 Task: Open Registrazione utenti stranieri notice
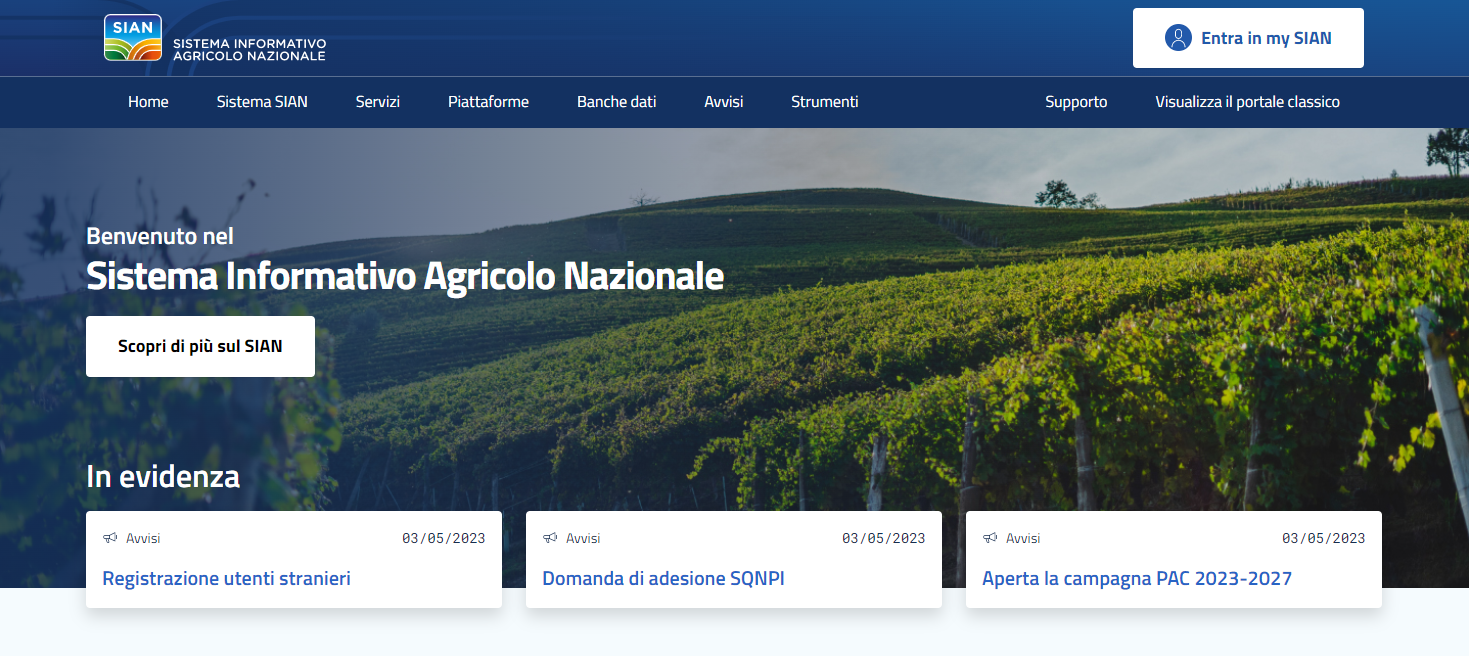point(227,579)
